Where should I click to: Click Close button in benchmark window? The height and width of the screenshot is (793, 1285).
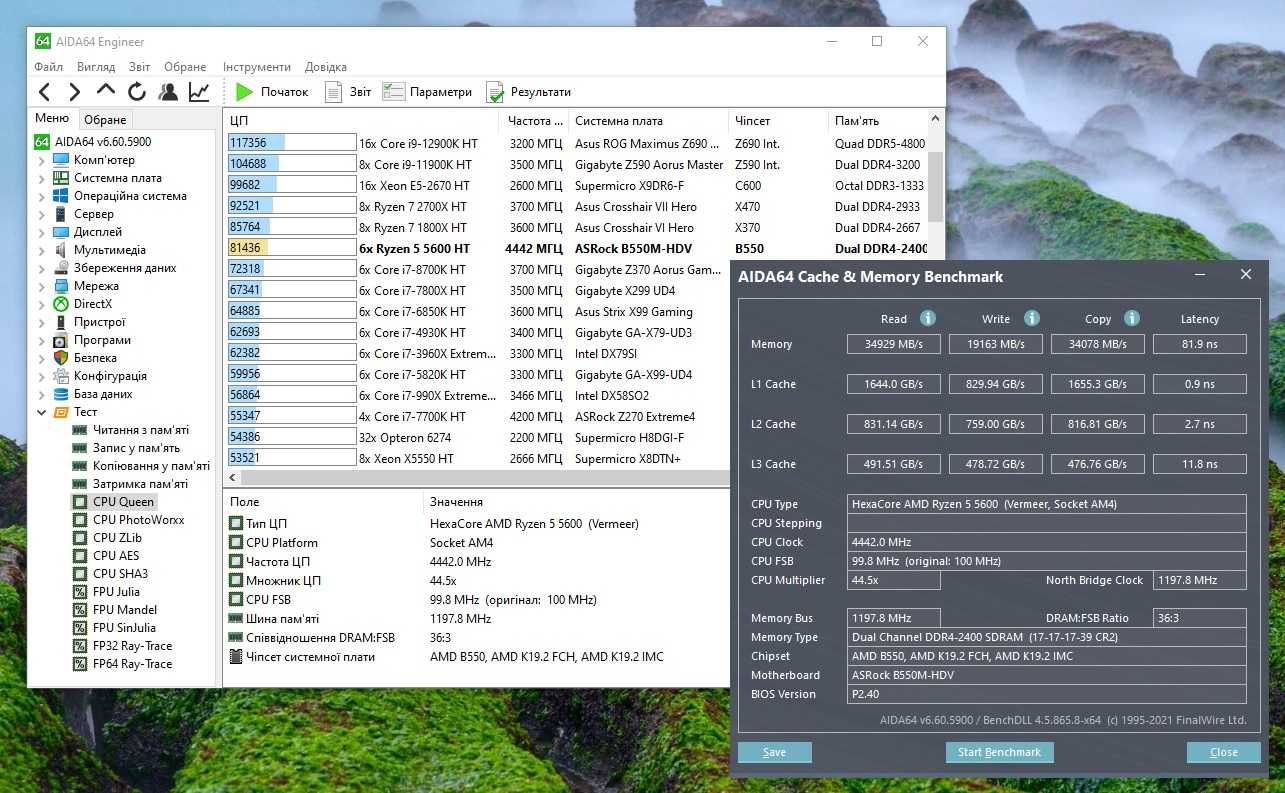pyautogui.click(x=1223, y=752)
